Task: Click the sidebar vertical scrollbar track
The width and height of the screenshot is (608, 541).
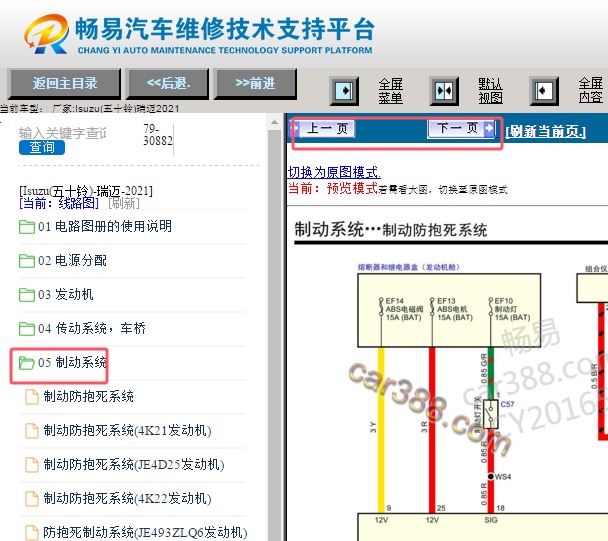Action: [275, 334]
